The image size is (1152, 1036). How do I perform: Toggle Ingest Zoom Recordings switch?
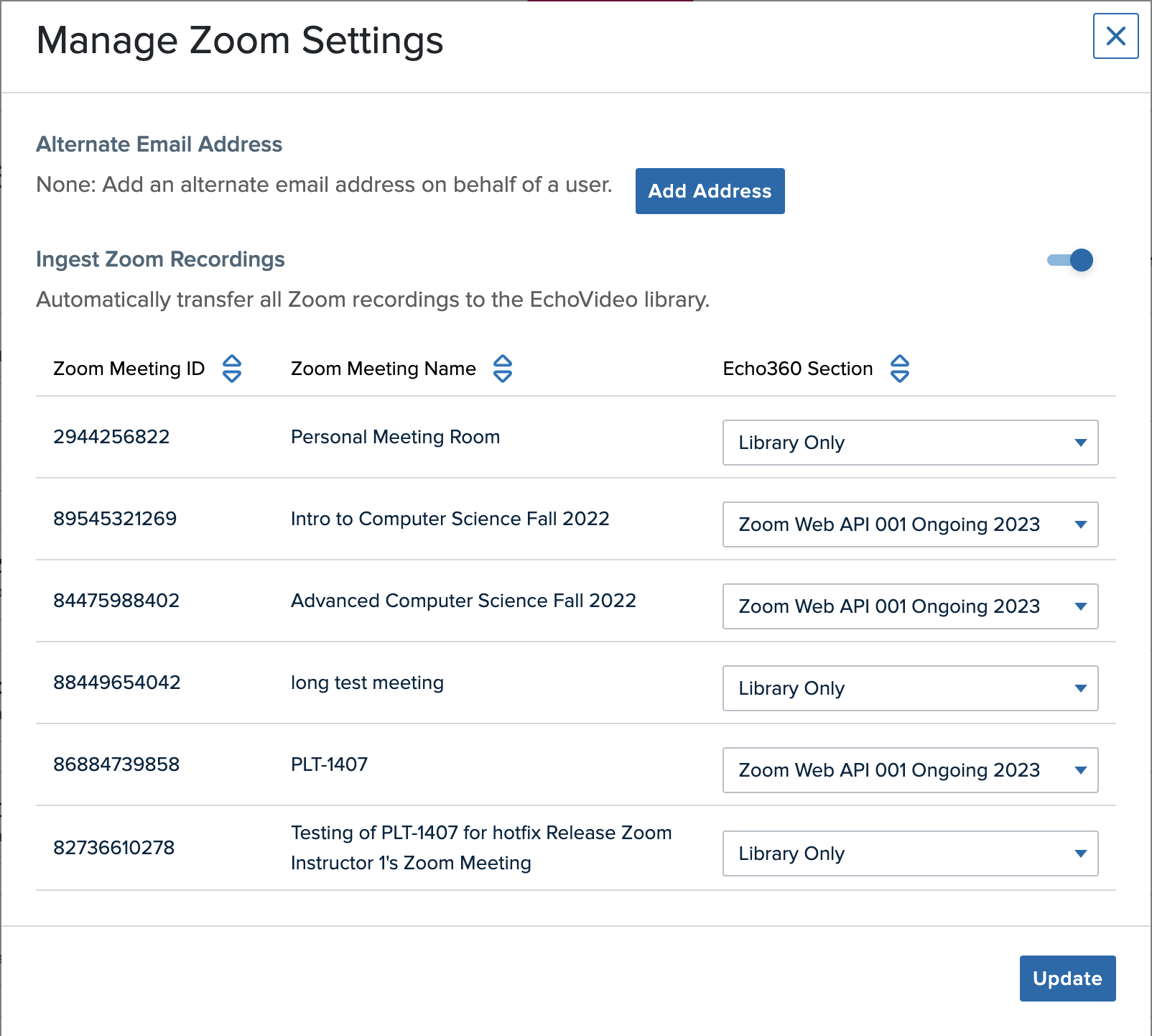[x=1070, y=260]
